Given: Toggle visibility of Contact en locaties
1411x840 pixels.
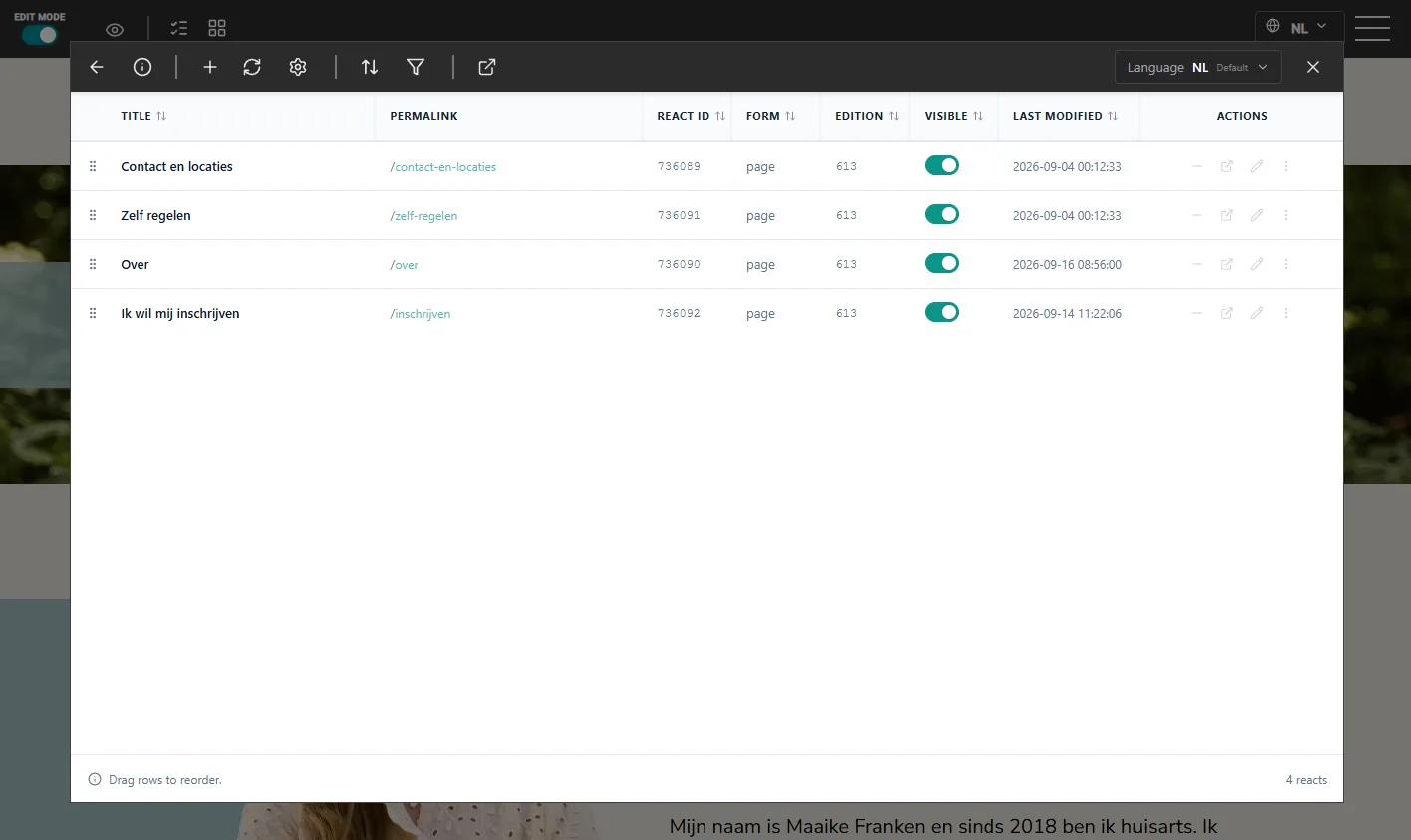Looking at the screenshot, I should [x=942, y=165].
